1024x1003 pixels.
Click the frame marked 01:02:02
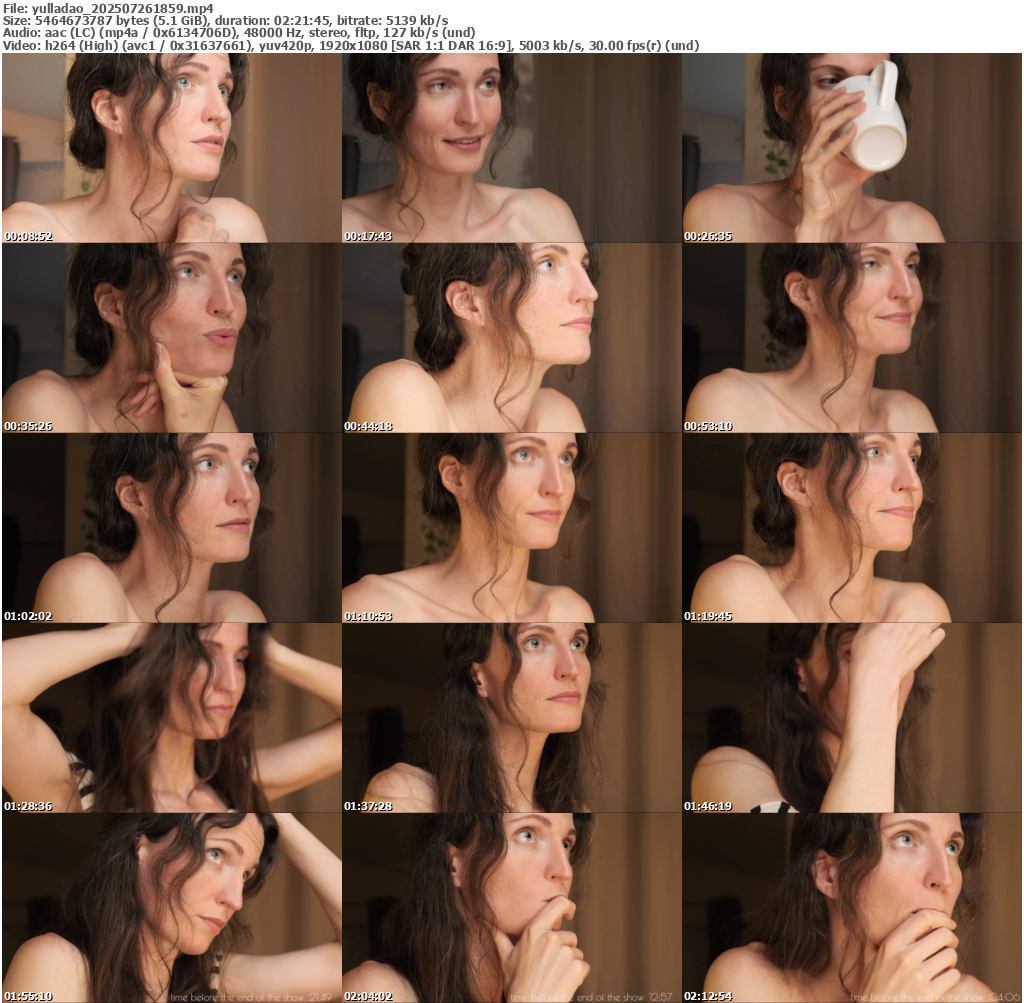point(171,527)
